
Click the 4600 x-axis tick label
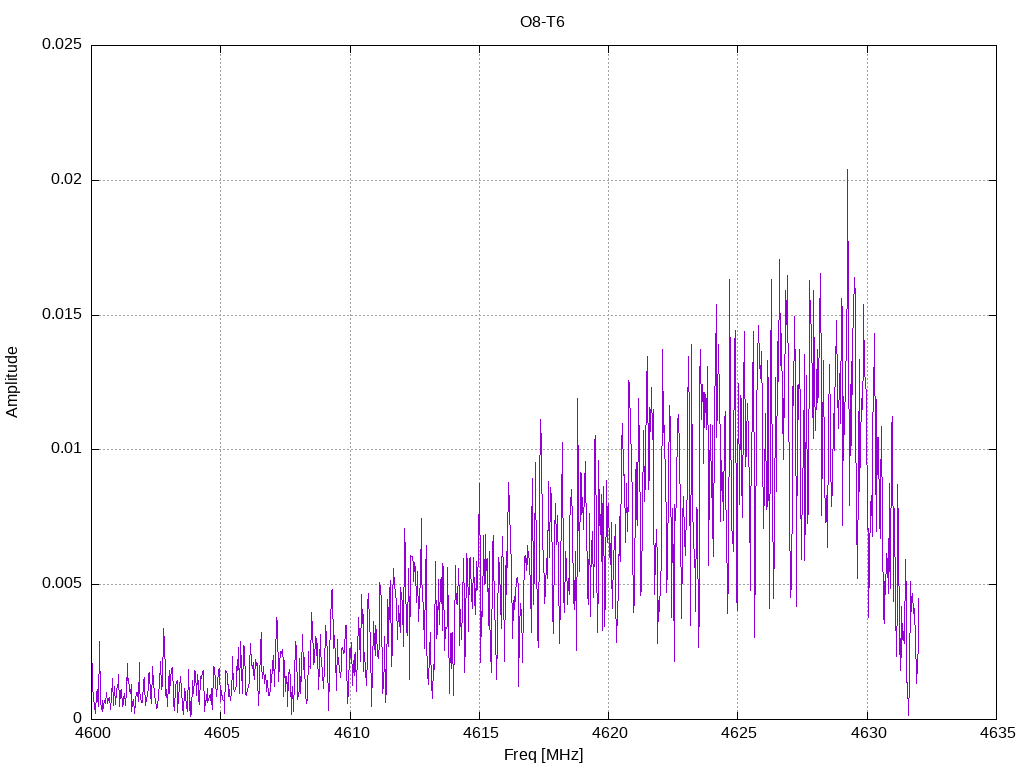(91, 734)
